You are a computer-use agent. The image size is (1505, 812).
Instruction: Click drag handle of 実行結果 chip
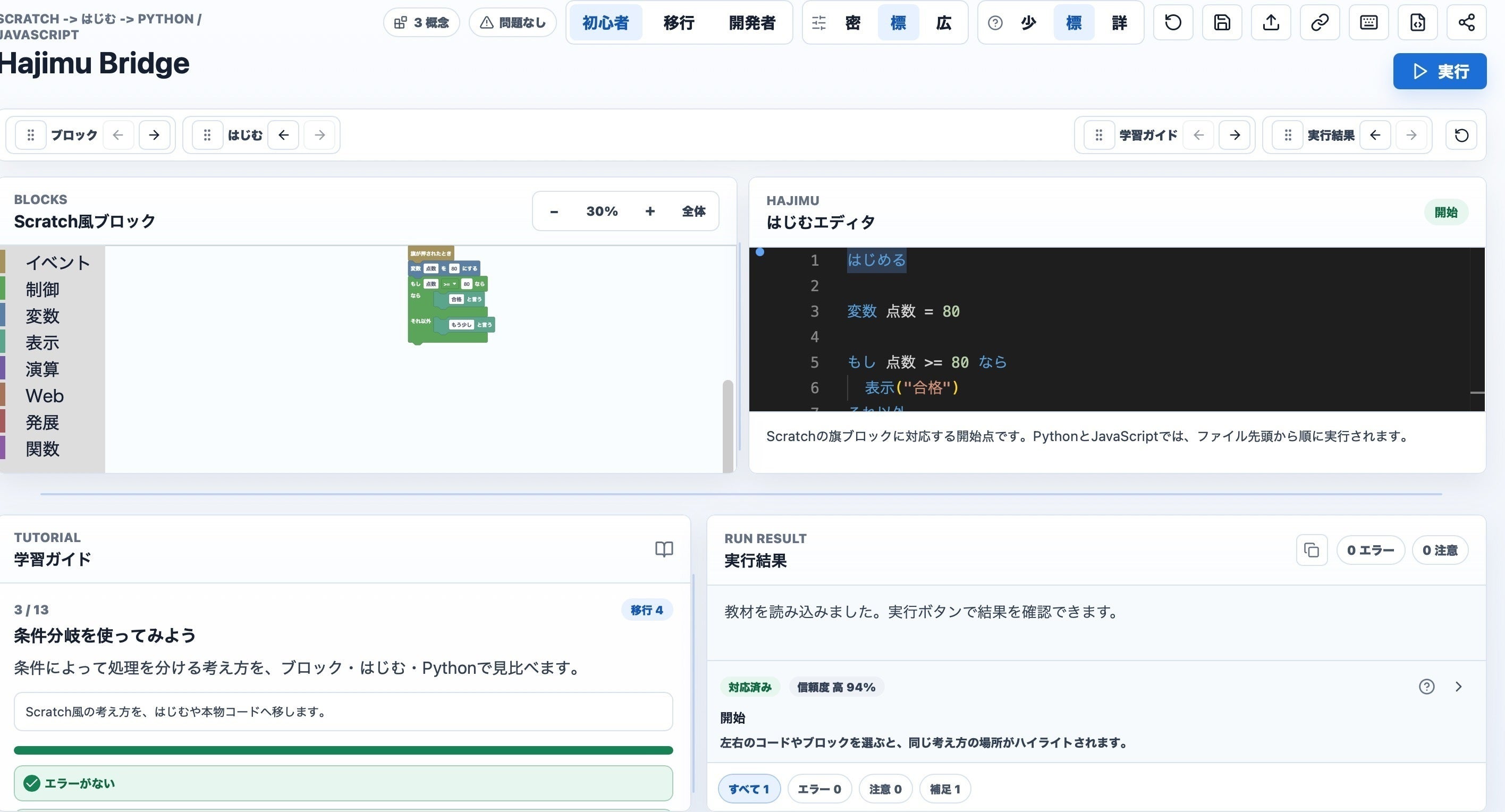point(1288,135)
